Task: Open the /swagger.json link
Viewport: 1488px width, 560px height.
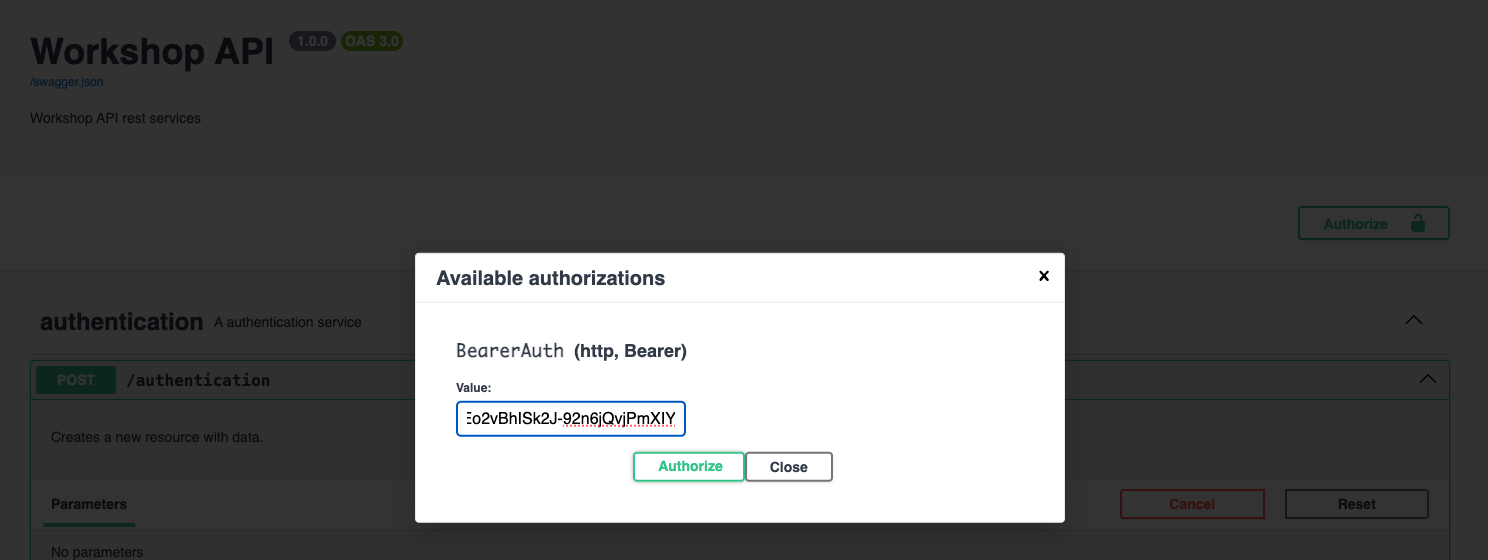Action: click(67, 82)
